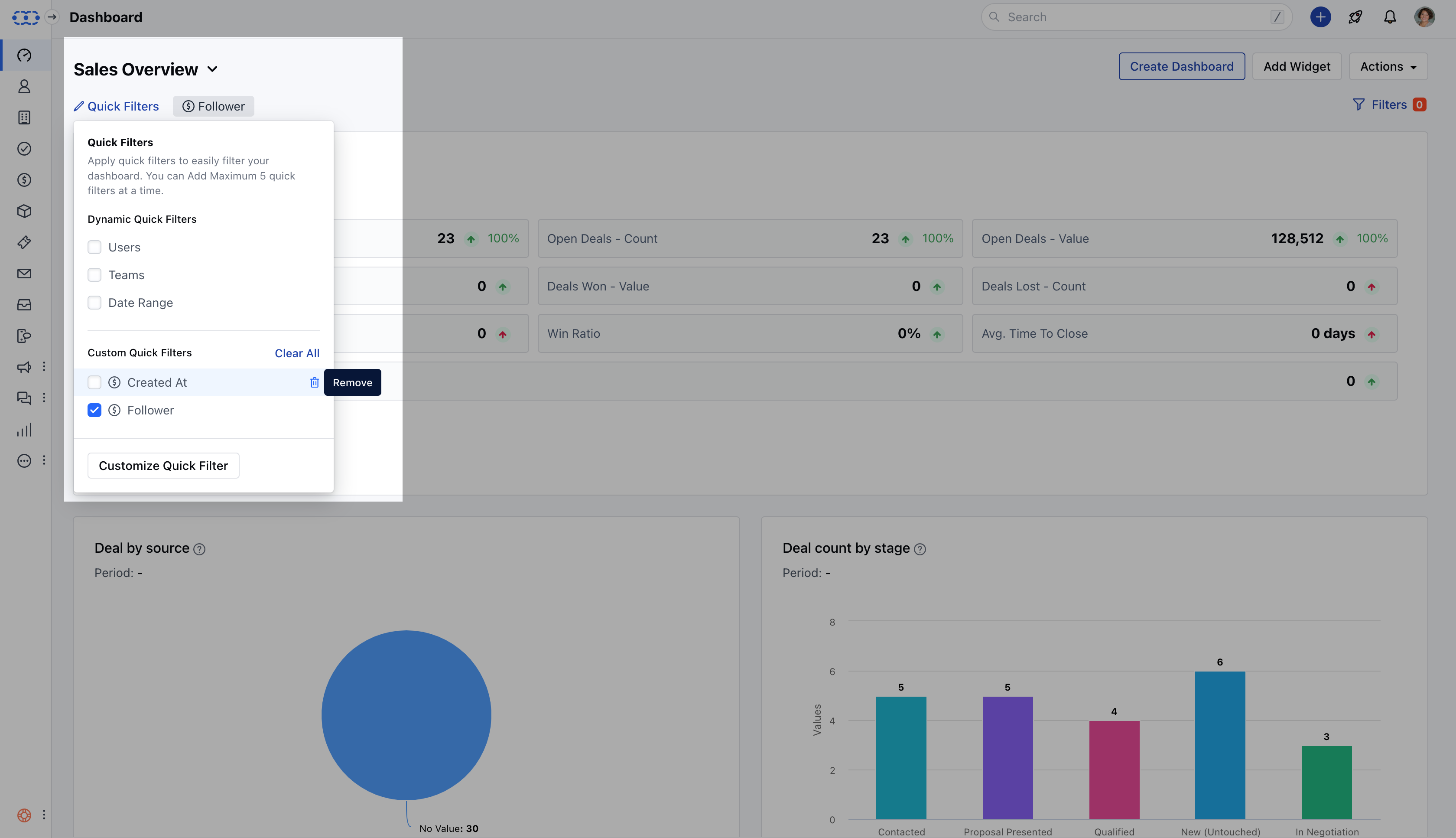Select the Campaigns megaphone icon in sidebar
The width and height of the screenshot is (1456, 838).
(24, 367)
